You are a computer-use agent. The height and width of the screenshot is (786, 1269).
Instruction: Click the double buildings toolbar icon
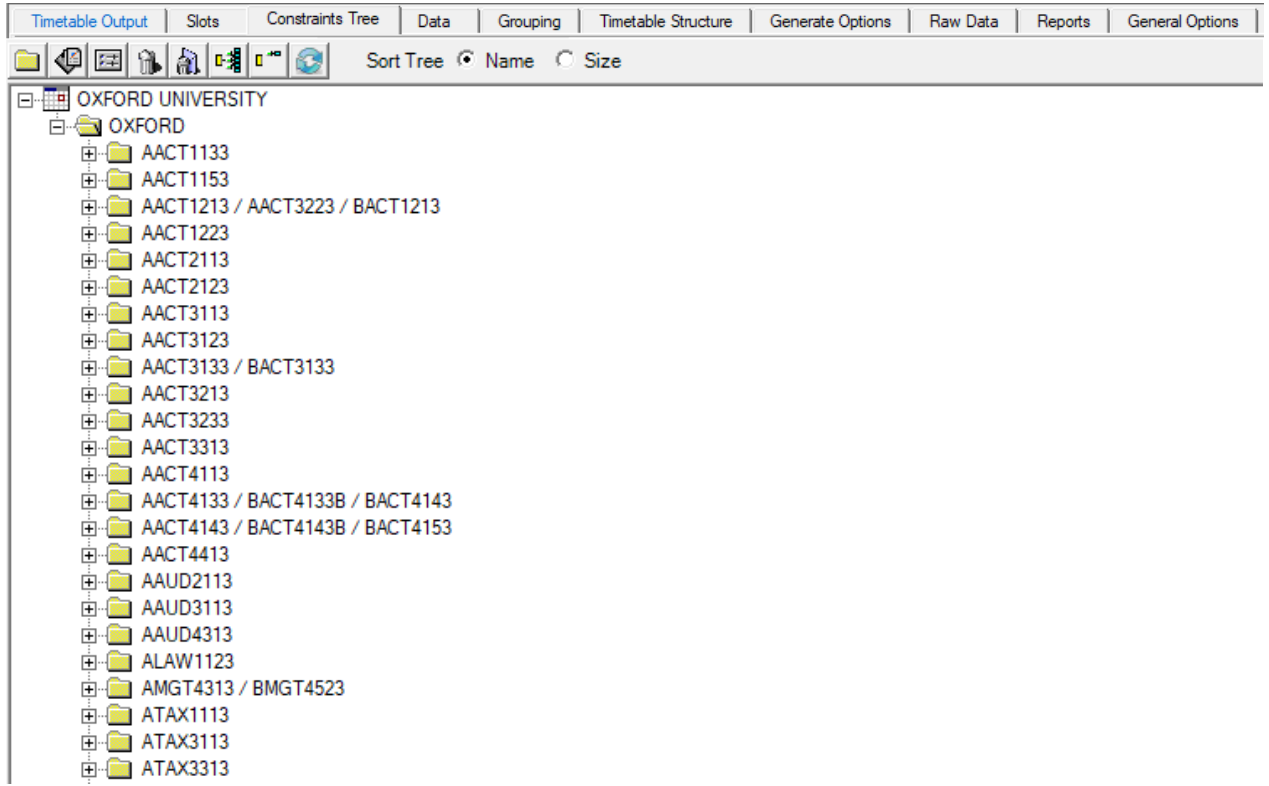[x=187, y=62]
